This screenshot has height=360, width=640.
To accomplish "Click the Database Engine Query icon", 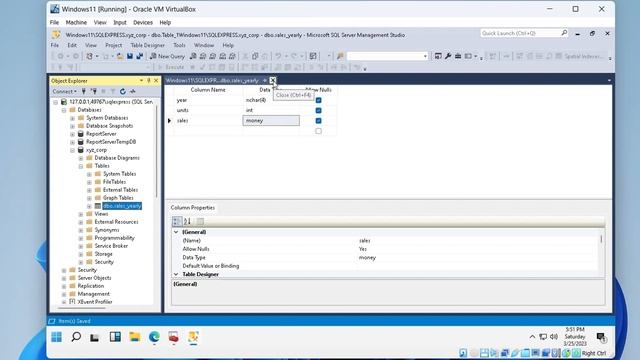I will click(193, 56).
